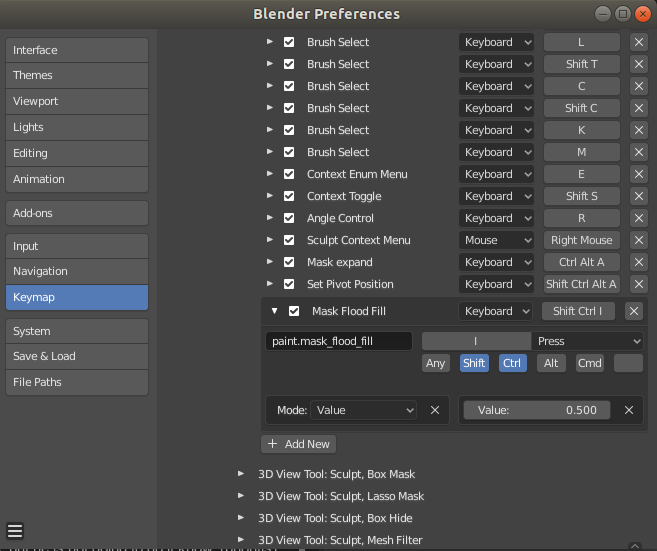Viewport: 657px width, 551px height.
Task: Expand the Mask expand entry
Action: pyautogui.click(x=270, y=262)
